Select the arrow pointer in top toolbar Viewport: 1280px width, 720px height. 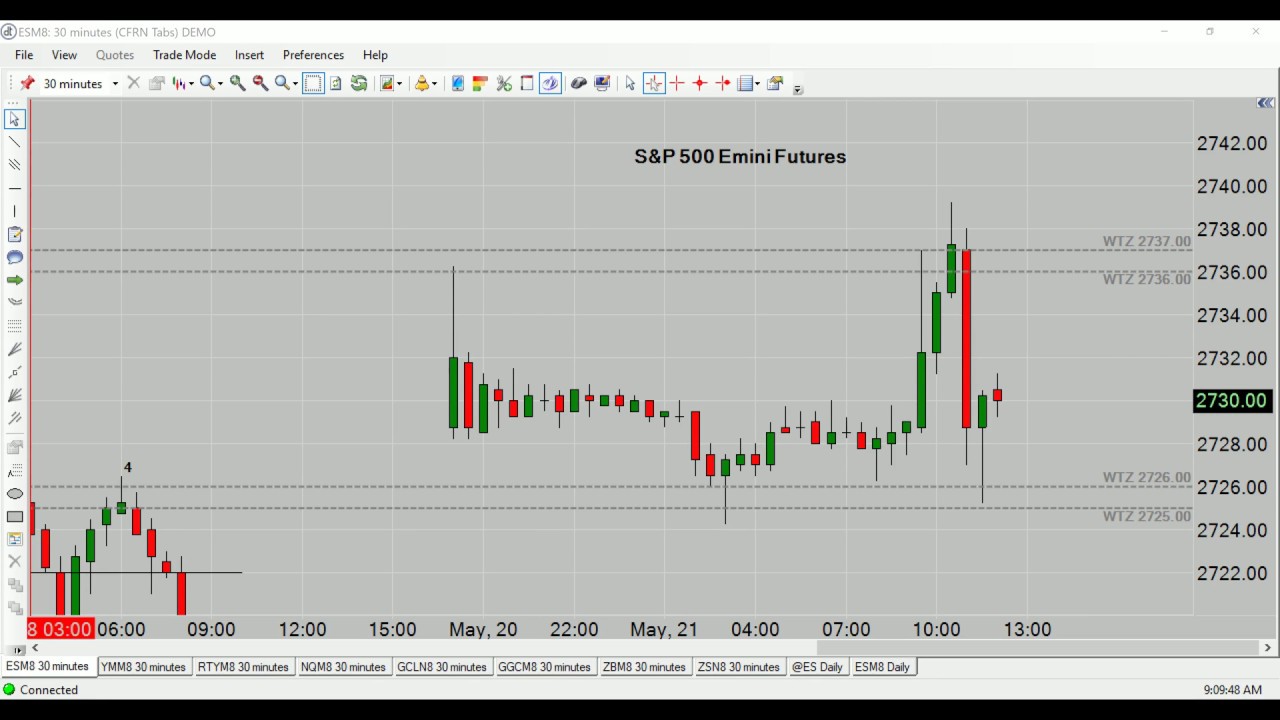[630, 84]
